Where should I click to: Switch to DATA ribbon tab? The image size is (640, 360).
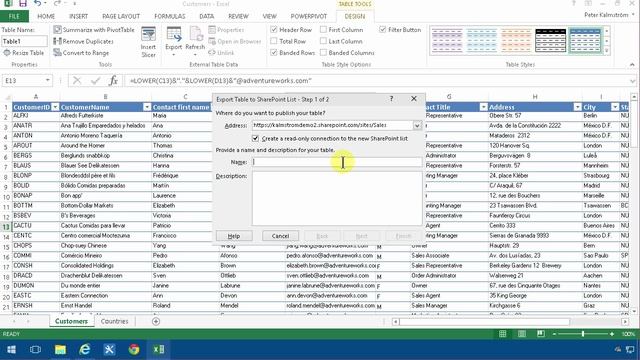coord(207,16)
